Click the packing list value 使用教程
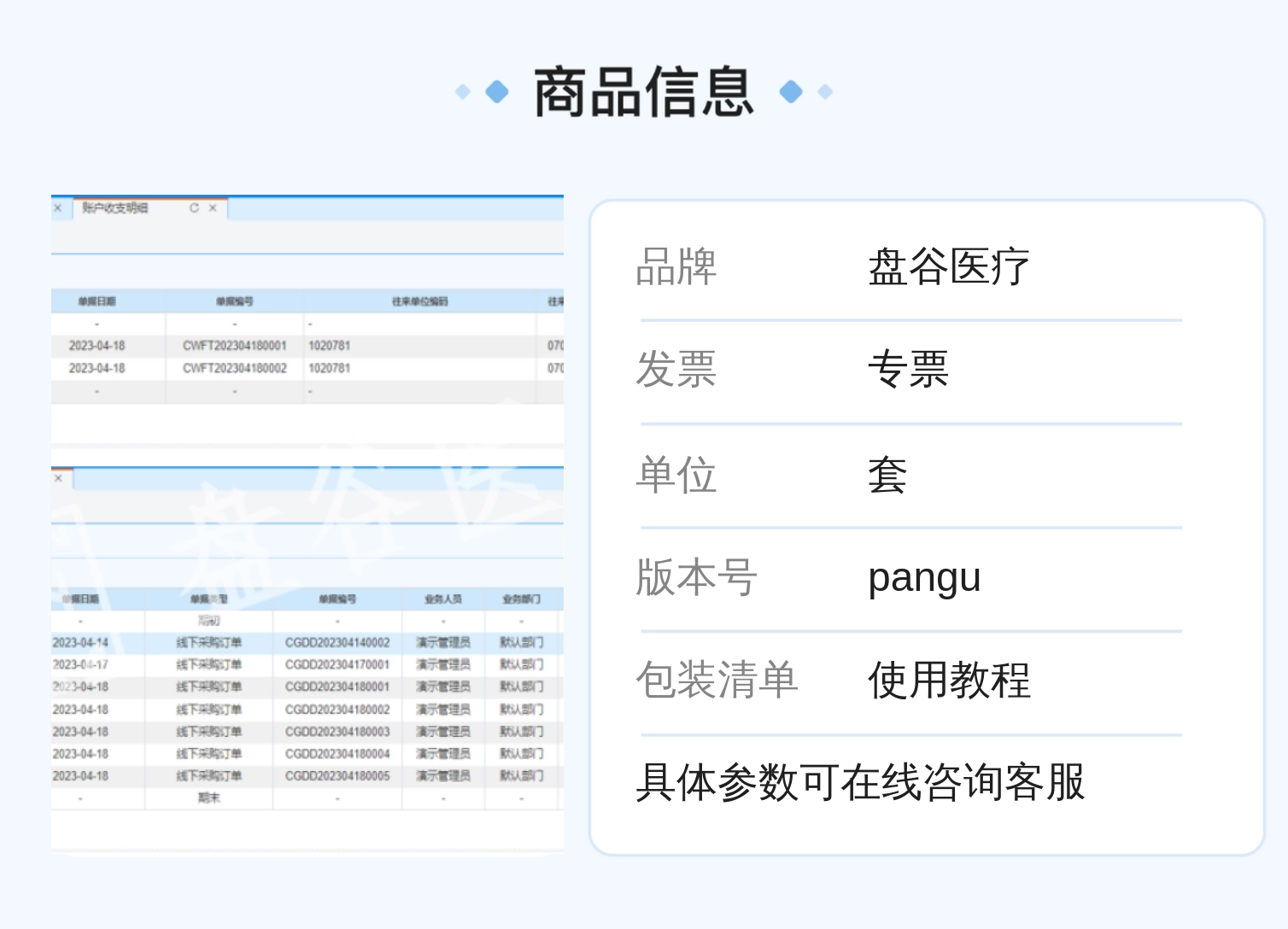Image resolution: width=1288 pixels, height=929 pixels. click(949, 681)
